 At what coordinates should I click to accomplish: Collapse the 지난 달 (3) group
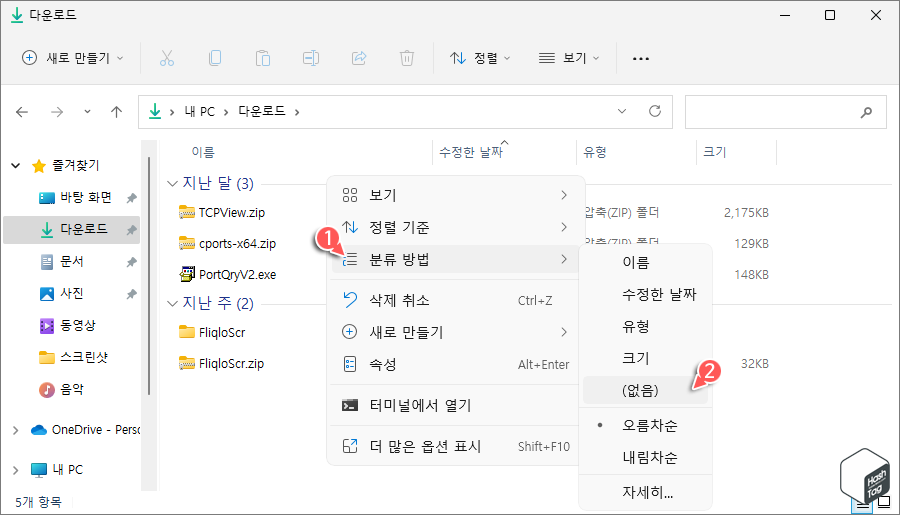172,184
